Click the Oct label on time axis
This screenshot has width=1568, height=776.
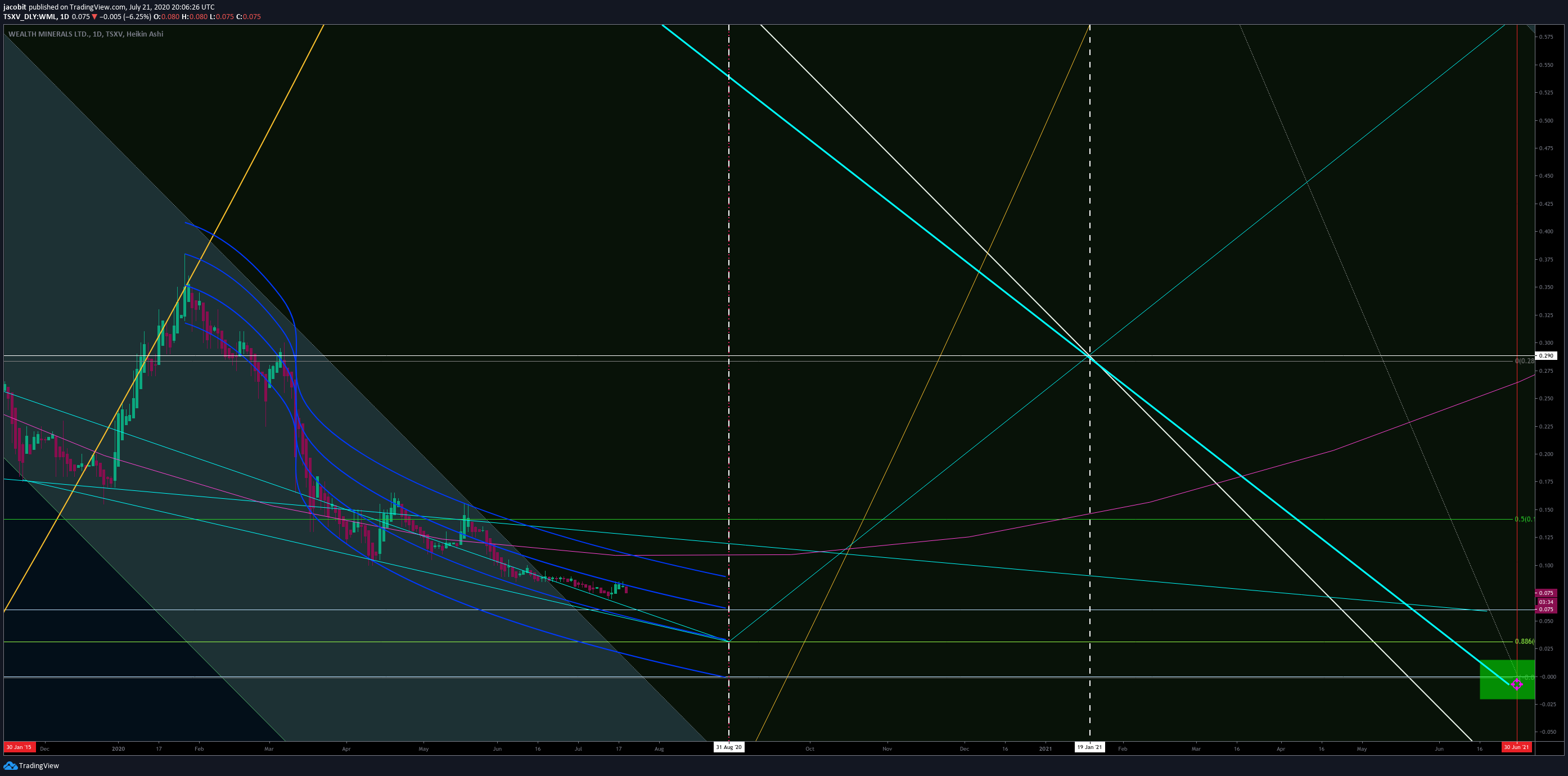coord(809,748)
